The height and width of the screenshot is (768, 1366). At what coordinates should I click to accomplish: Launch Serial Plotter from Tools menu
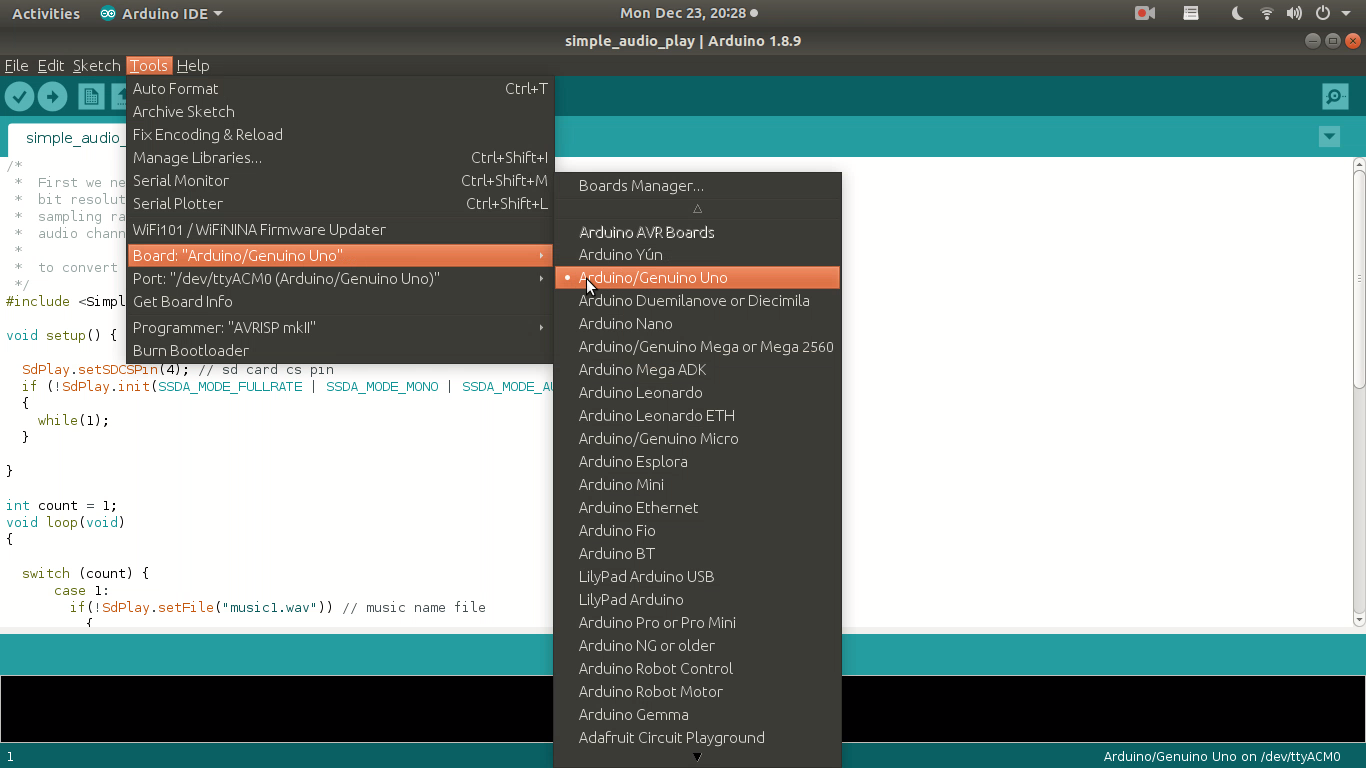340,204
